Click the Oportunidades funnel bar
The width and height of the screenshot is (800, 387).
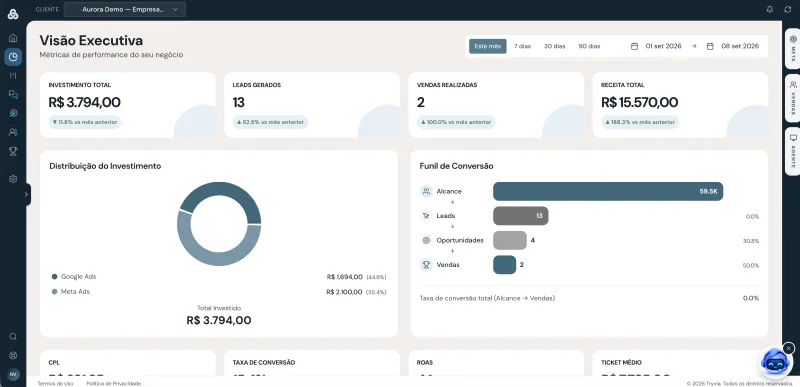tap(510, 240)
